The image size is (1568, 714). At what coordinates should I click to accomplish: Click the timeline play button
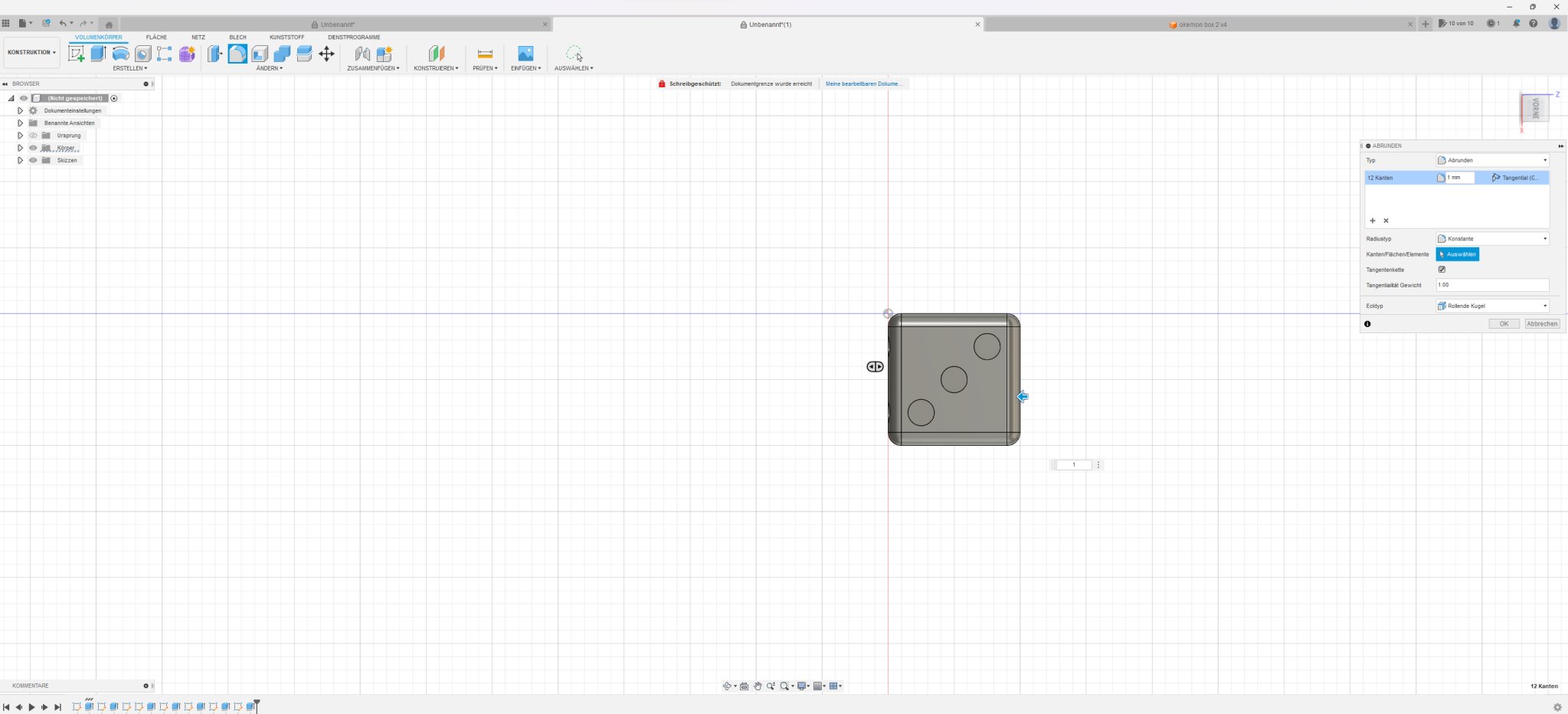point(31,707)
